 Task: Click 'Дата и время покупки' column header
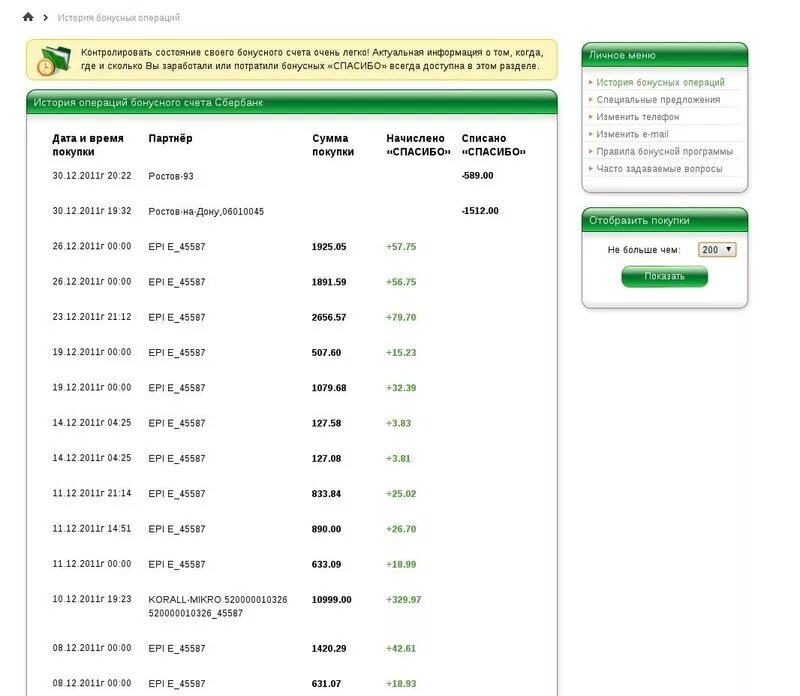88,145
